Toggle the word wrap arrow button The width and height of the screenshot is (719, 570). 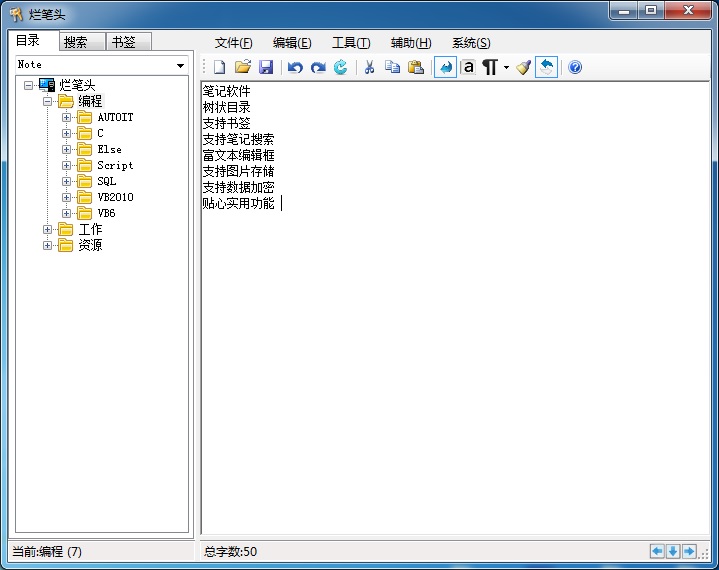[x=445, y=67]
